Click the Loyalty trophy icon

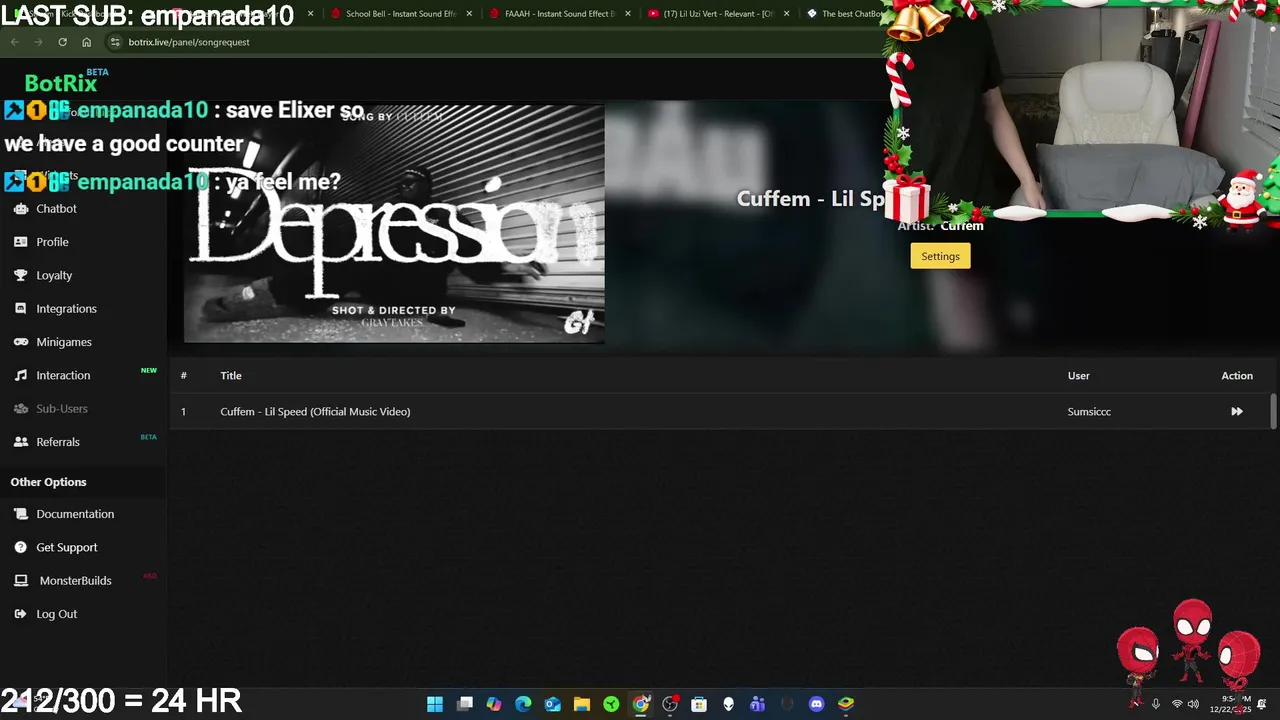[20, 275]
